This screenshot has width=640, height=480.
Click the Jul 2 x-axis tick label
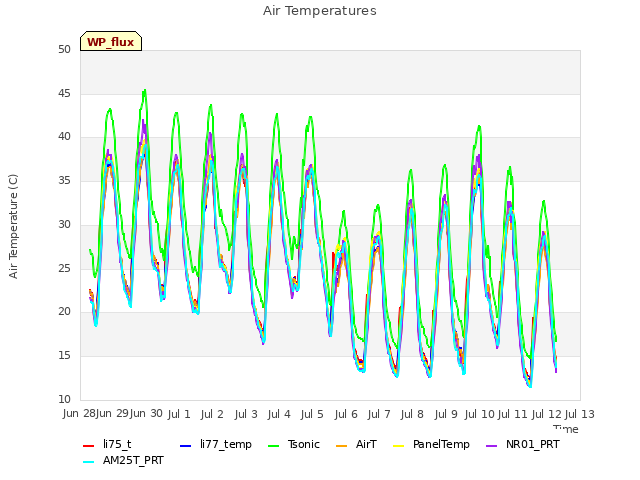pyautogui.click(x=212, y=414)
